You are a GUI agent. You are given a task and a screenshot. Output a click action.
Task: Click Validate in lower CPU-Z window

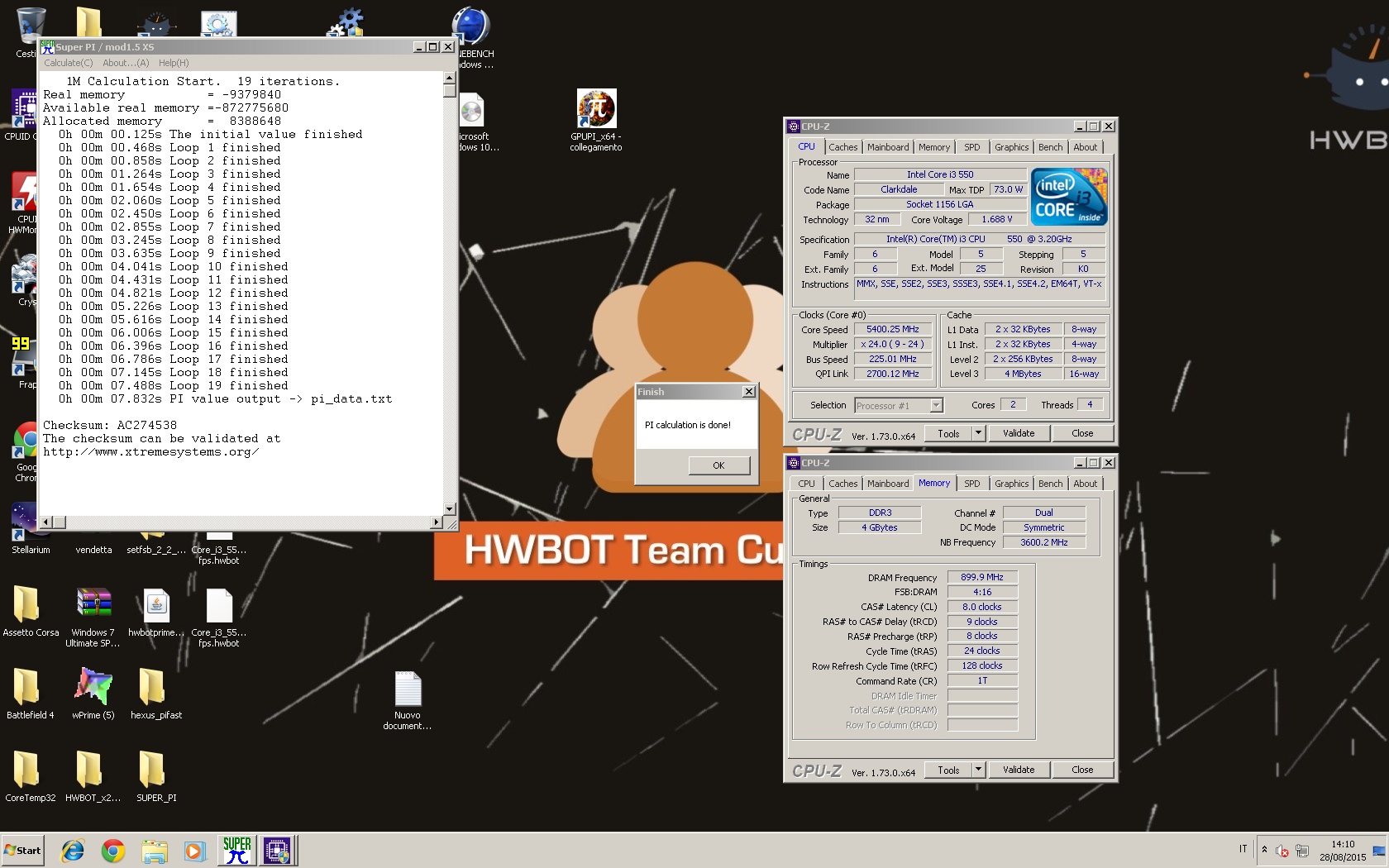(x=1019, y=770)
